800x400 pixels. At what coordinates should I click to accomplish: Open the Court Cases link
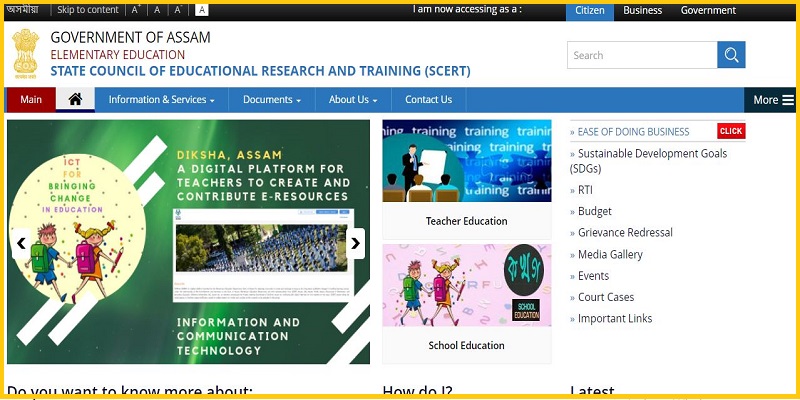pyautogui.click(x=606, y=297)
